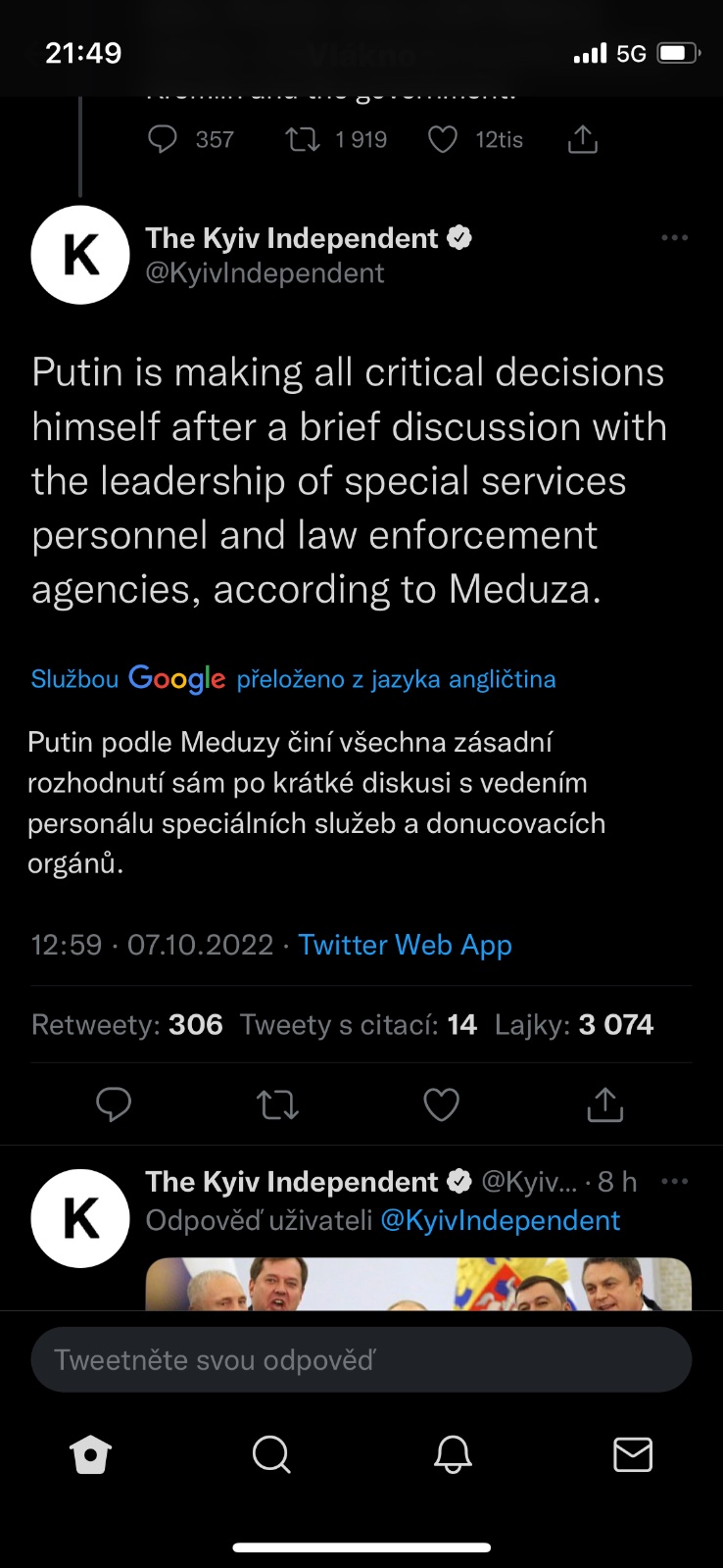Tap the Twitter Web App source link
Viewport: 723px width, 1568px height.
click(x=405, y=945)
